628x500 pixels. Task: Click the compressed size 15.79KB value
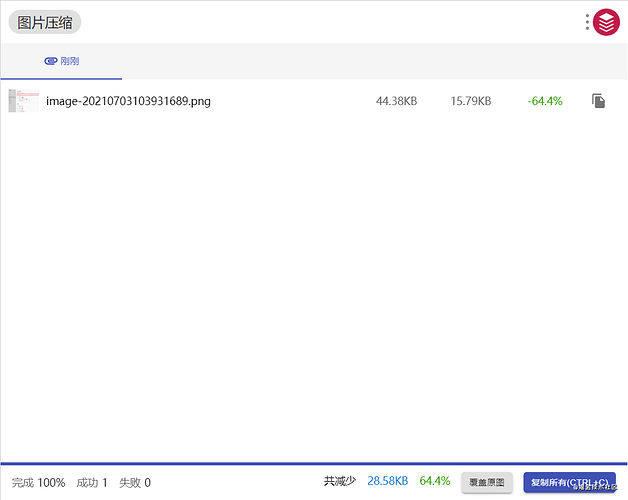(471, 101)
